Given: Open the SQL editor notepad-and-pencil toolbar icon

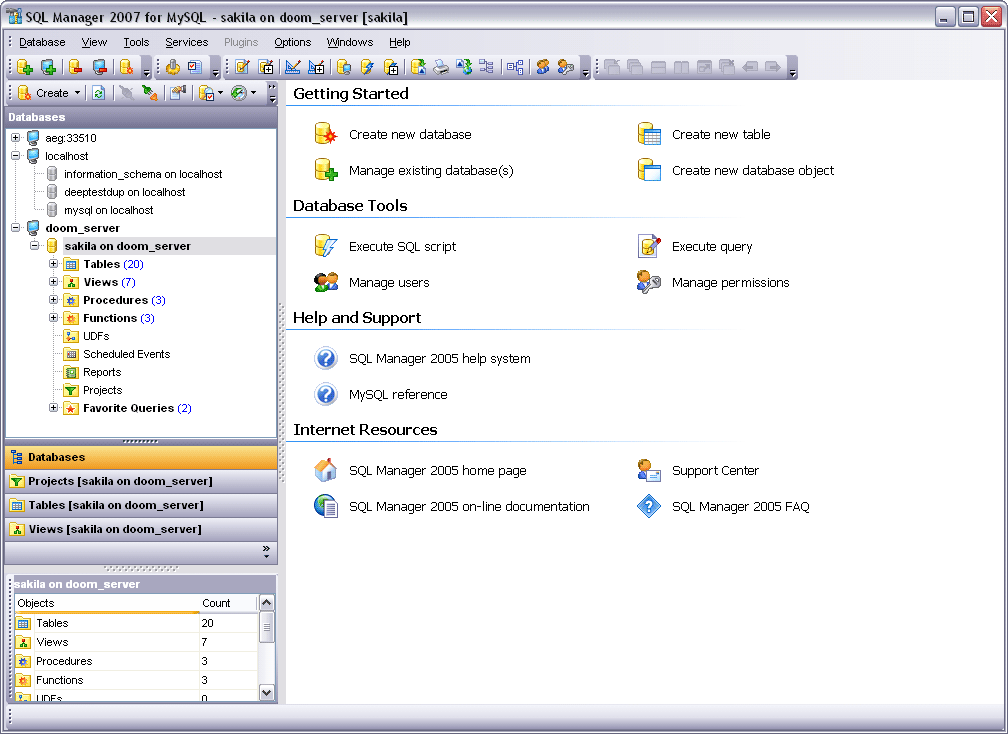Looking at the screenshot, I should pyautogui.click(x=242, y=67).
